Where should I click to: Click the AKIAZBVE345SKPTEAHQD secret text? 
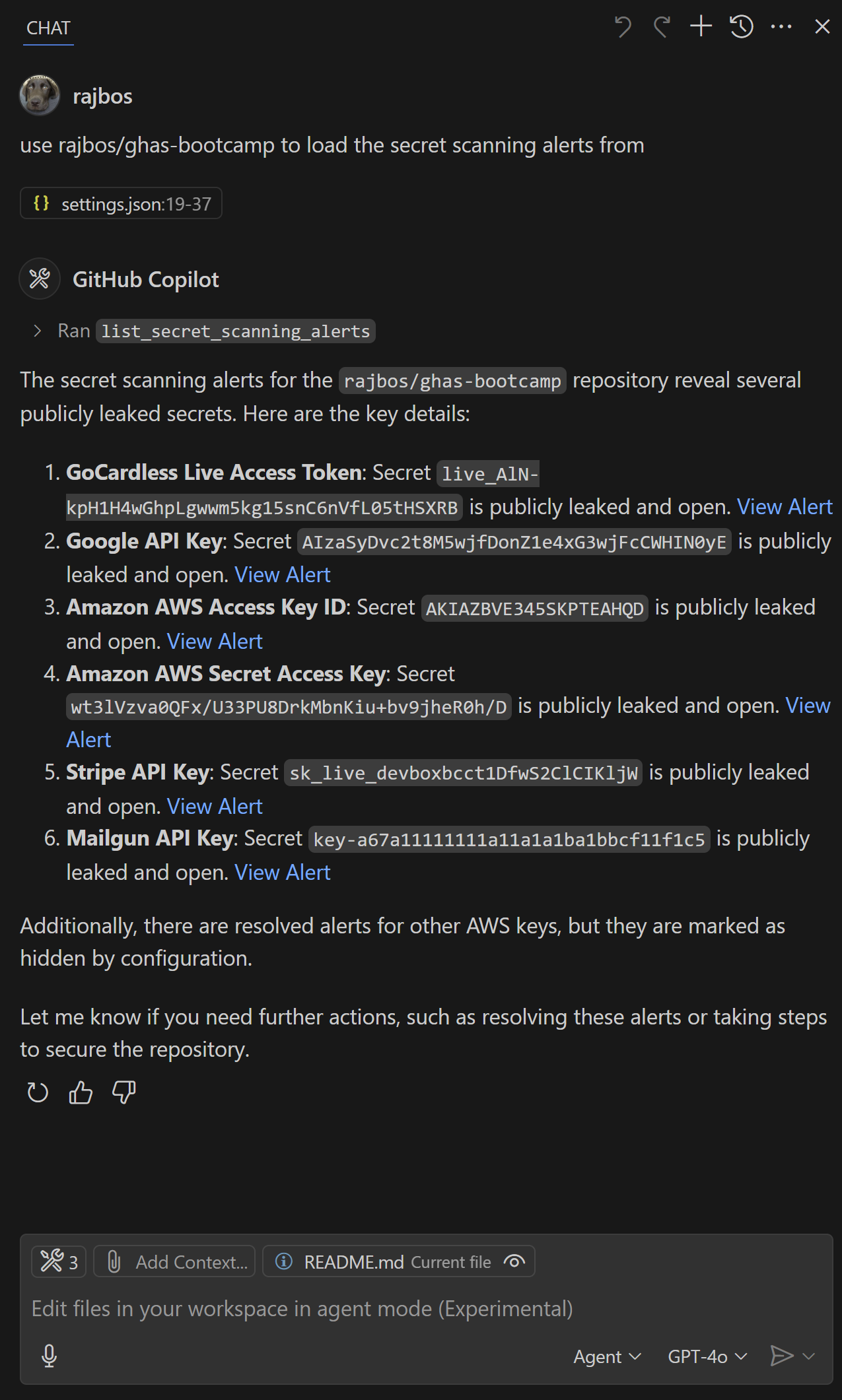534,609
